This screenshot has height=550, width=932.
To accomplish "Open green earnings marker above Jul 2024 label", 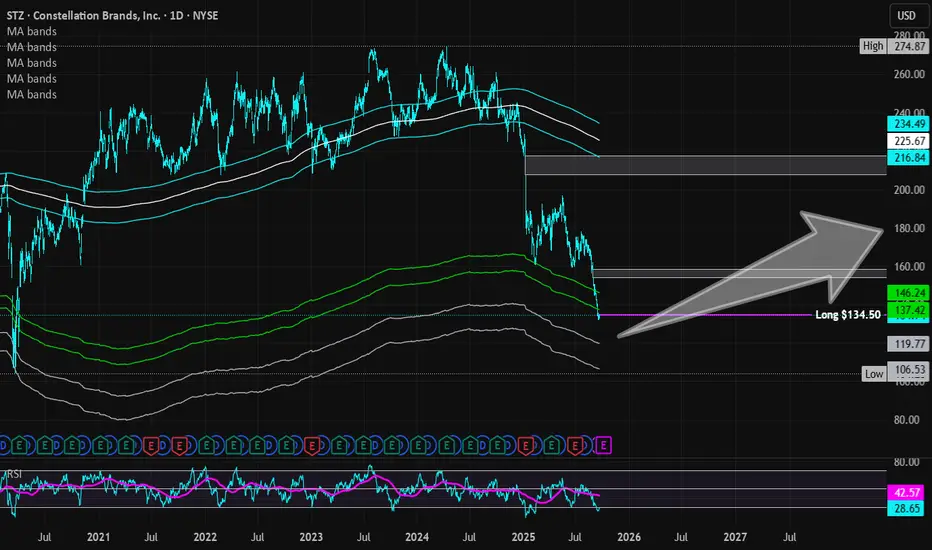I will [x=470, y=445].
